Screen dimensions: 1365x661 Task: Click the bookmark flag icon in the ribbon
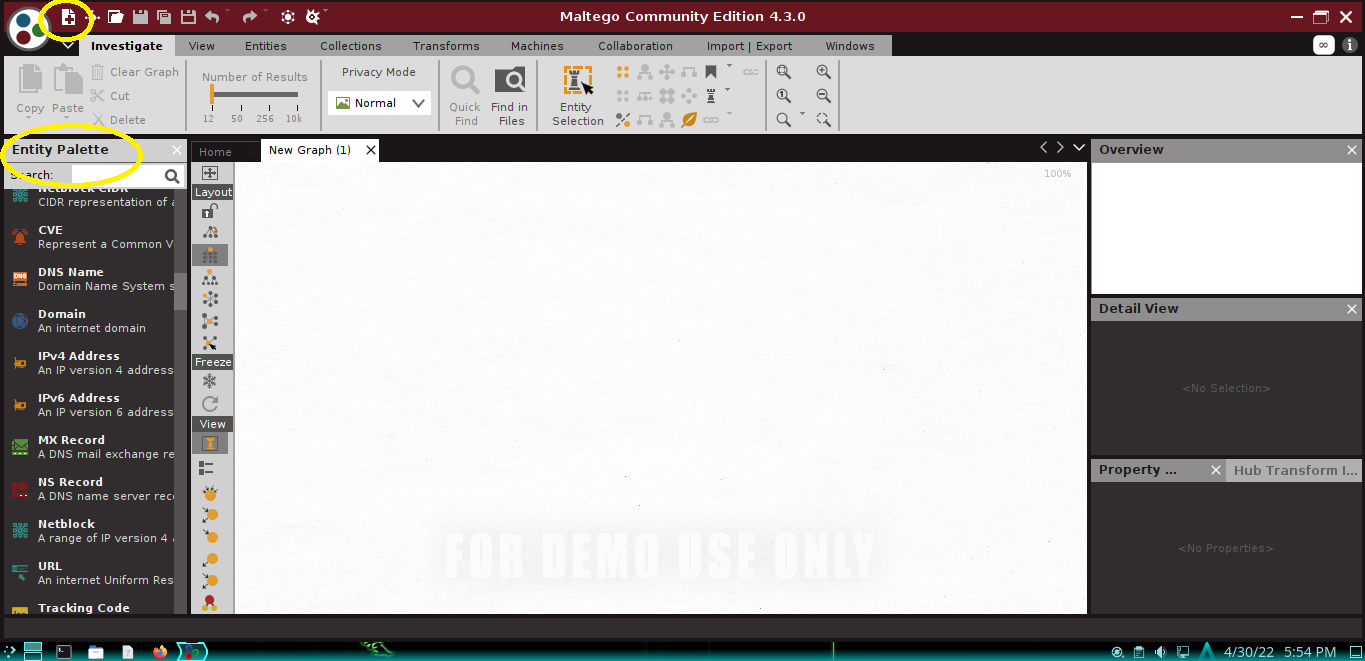(x=711, y=72)
